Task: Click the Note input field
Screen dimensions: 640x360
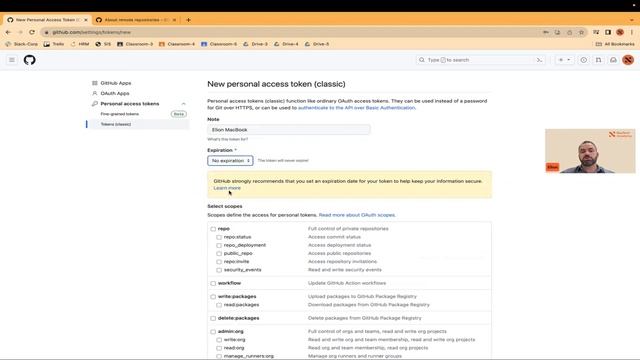Action: pyautogui.click(x=289, y=130)
